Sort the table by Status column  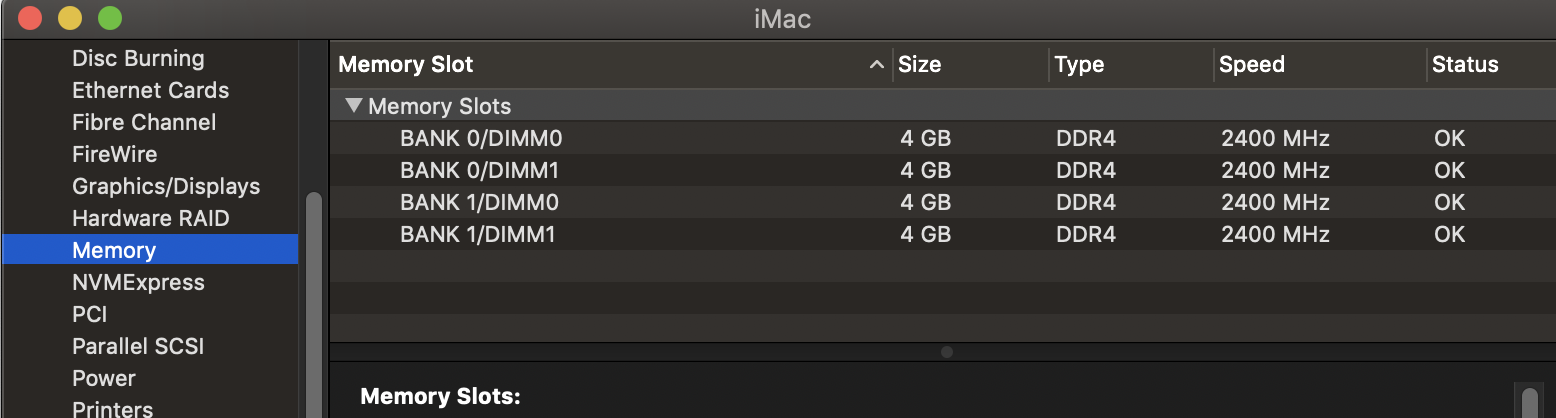(1465, 65)
